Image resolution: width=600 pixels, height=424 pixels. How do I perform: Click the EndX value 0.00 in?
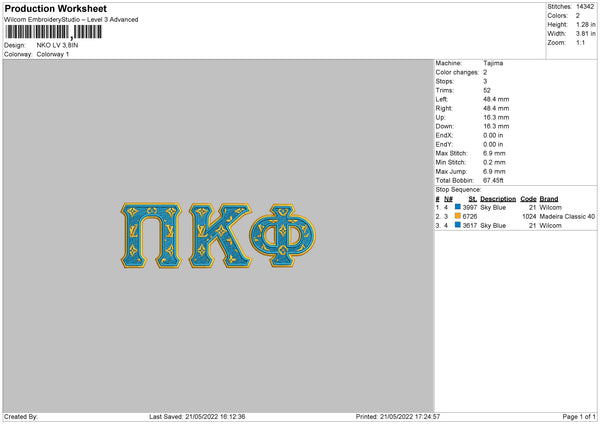(x=493, y=135)
